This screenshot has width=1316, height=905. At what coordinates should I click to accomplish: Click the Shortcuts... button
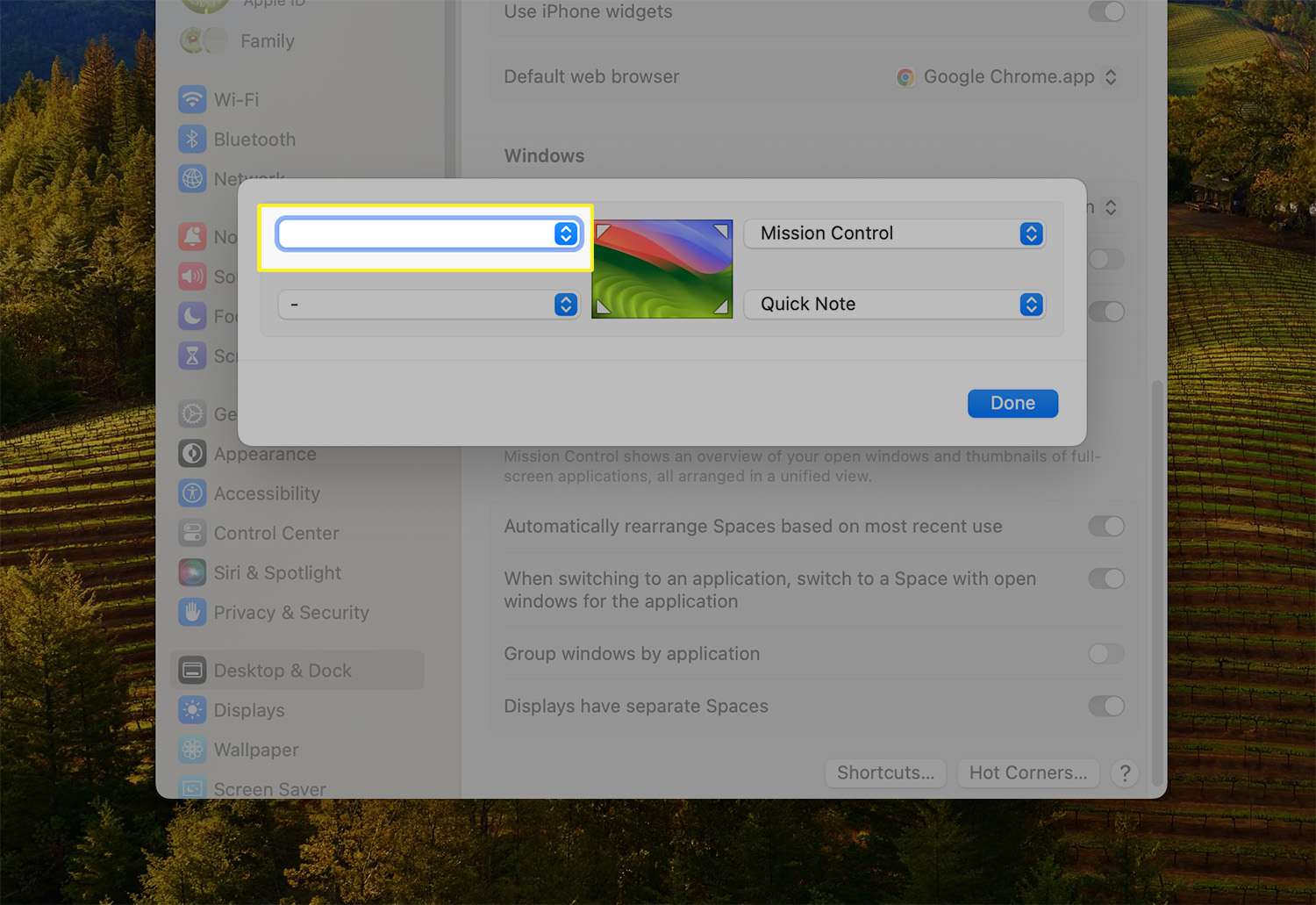coord(885,772)
